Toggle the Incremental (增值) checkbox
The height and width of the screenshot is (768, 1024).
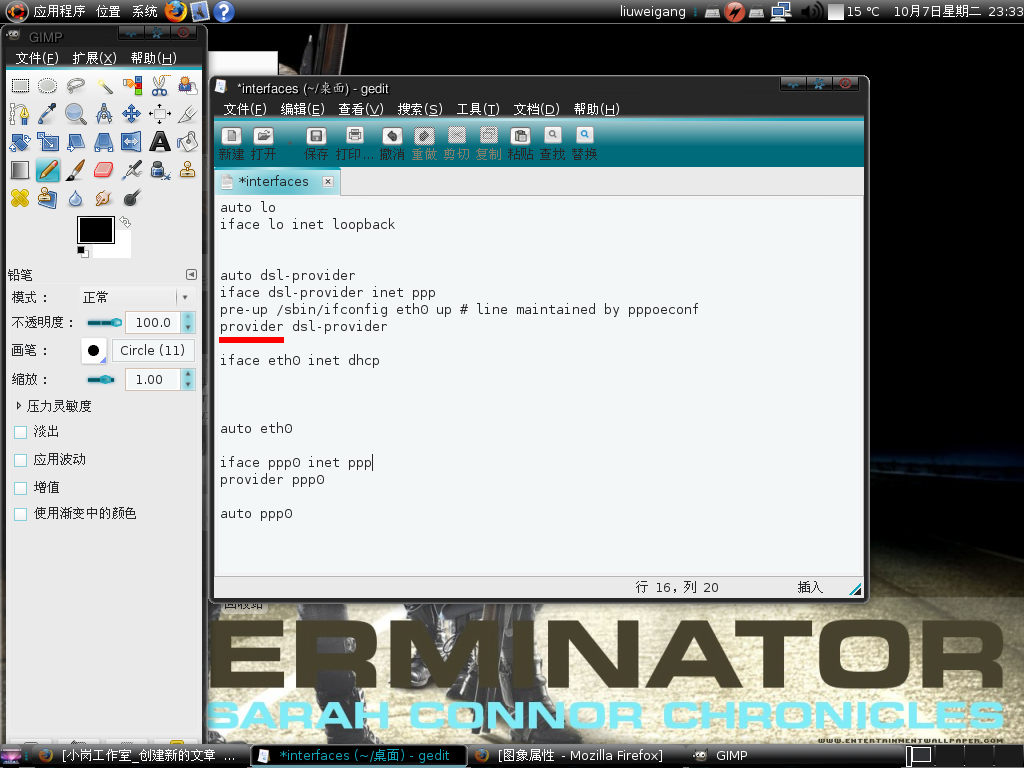pos(20,488)
